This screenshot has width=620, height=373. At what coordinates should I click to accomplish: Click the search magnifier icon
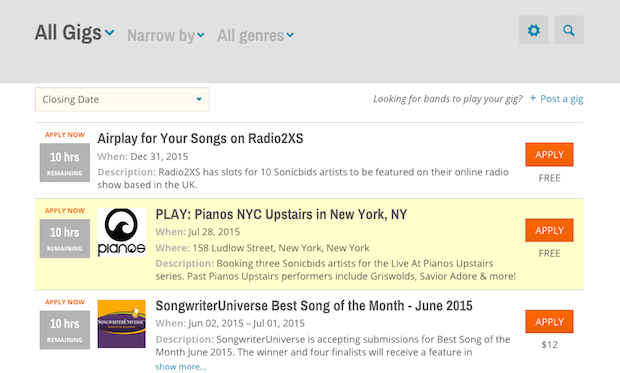(569, 30)
